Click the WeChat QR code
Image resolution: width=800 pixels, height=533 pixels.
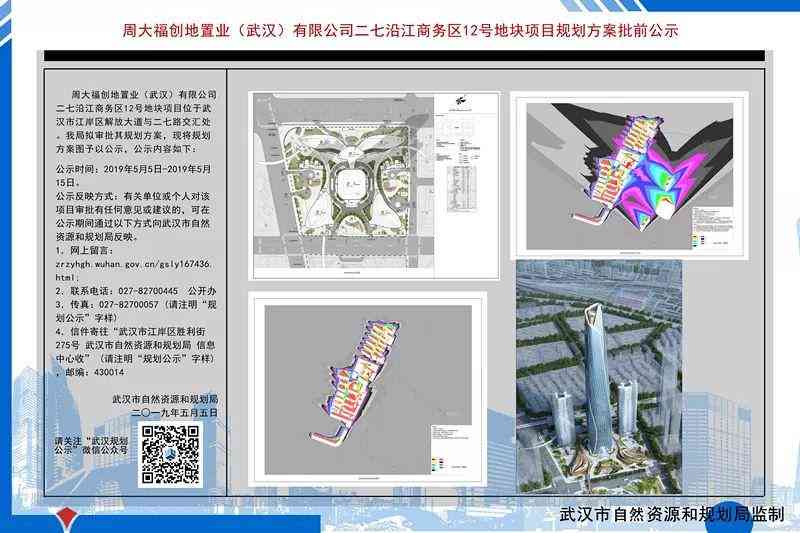point(169,452)
